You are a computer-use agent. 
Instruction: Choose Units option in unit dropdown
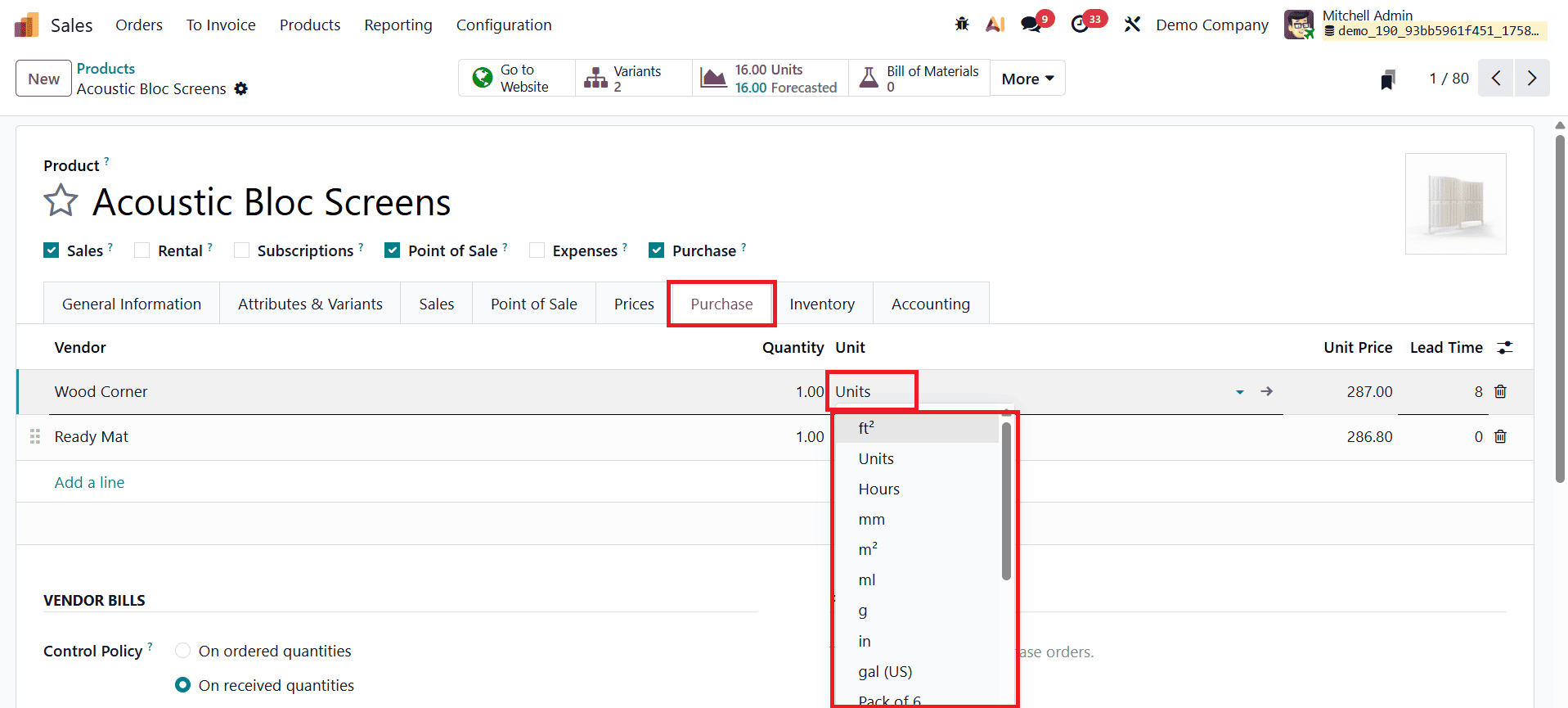[x=916, y=459]
